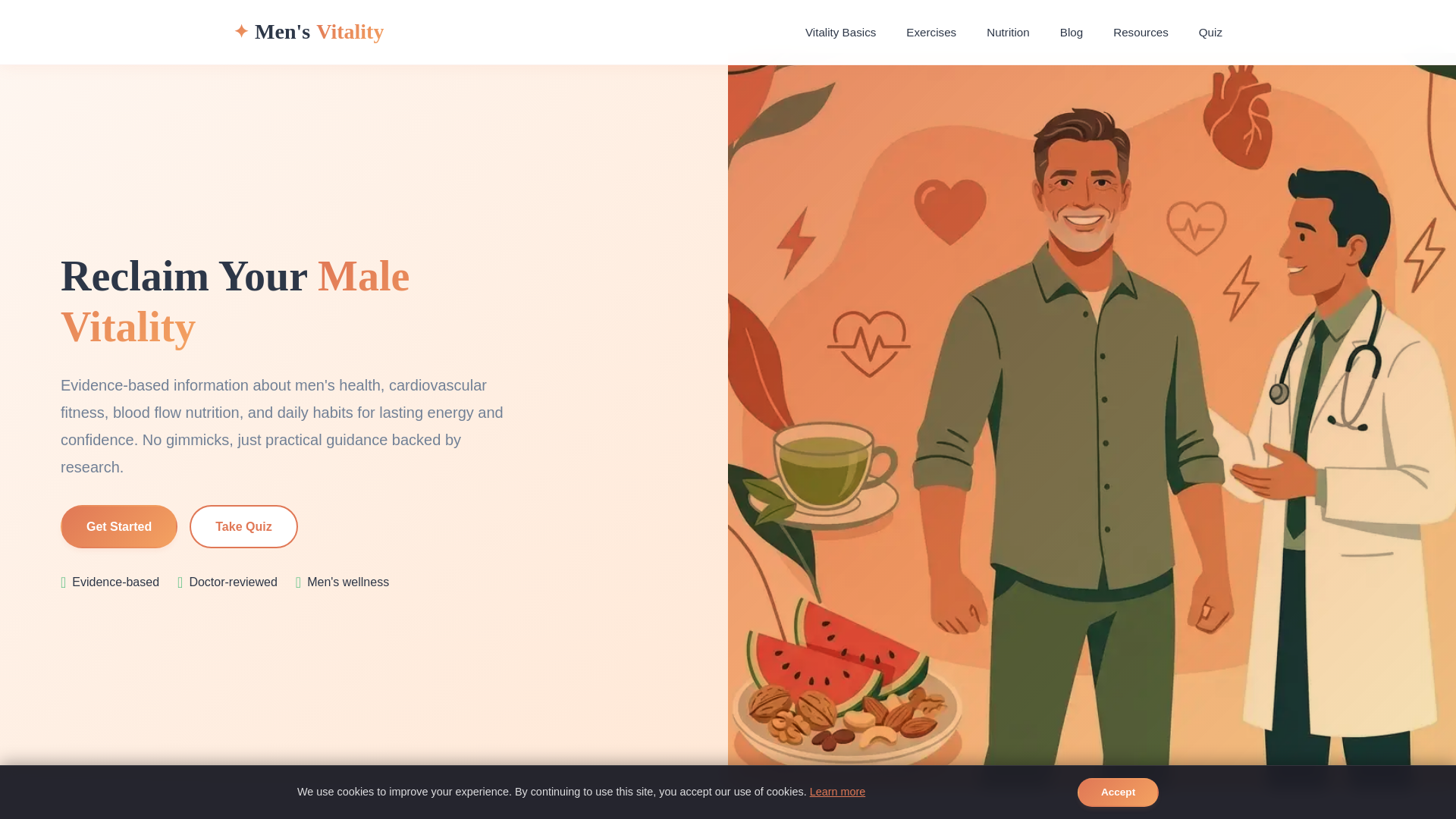Accept the cookie notice
Image resolution: width=1456 pixels, height=819 pixels.
(x=1118, y=792)
